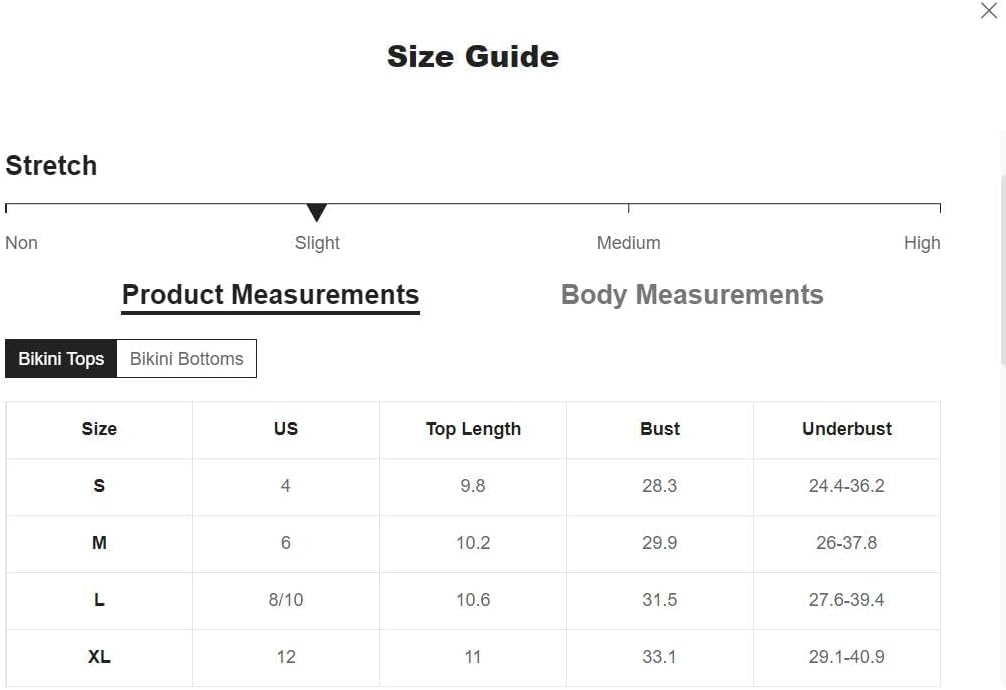Click the Slight stretch marker triangle

coord(316,212)
